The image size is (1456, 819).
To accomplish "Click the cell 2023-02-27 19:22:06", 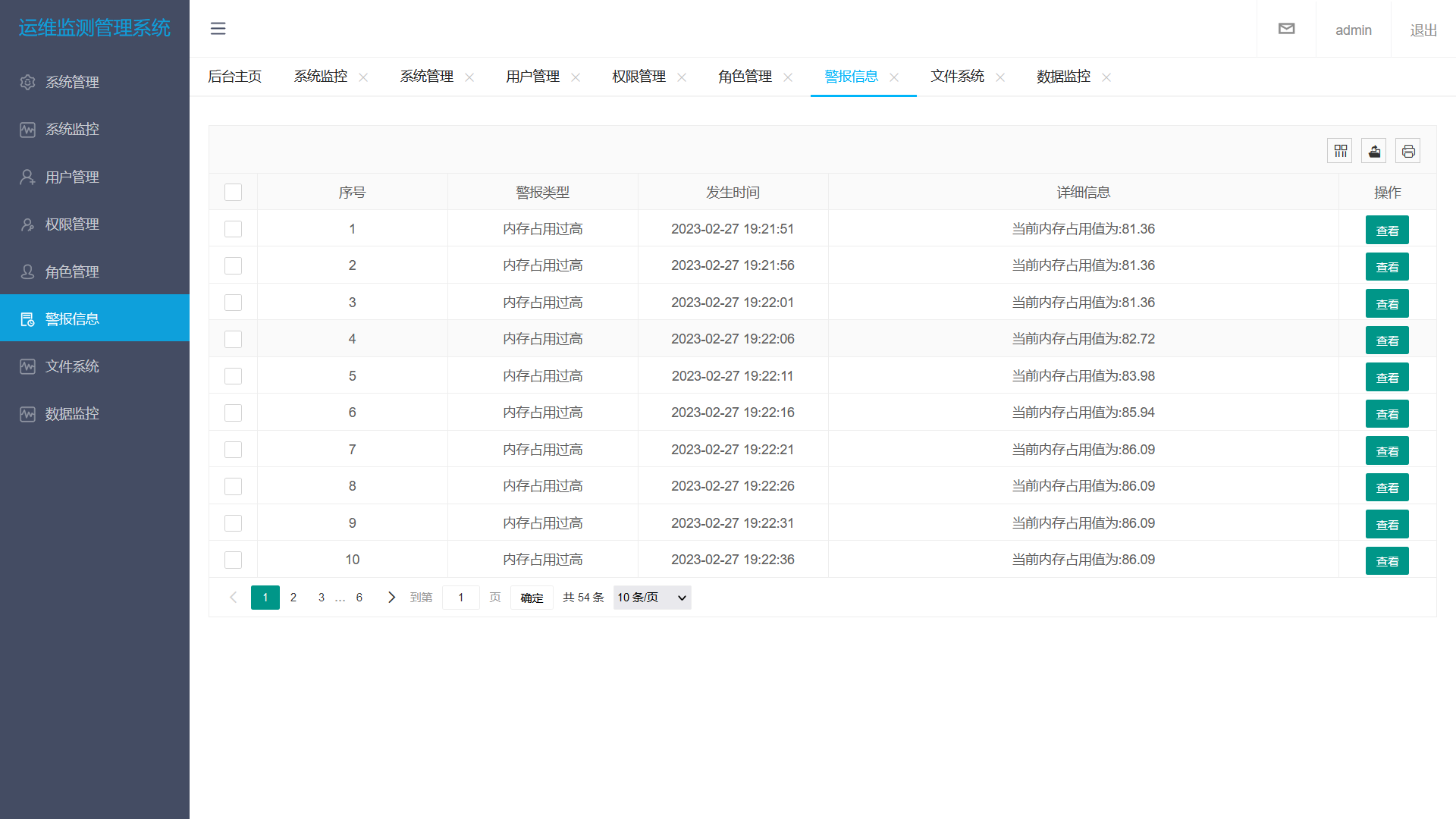I will (x=733, y=339).
